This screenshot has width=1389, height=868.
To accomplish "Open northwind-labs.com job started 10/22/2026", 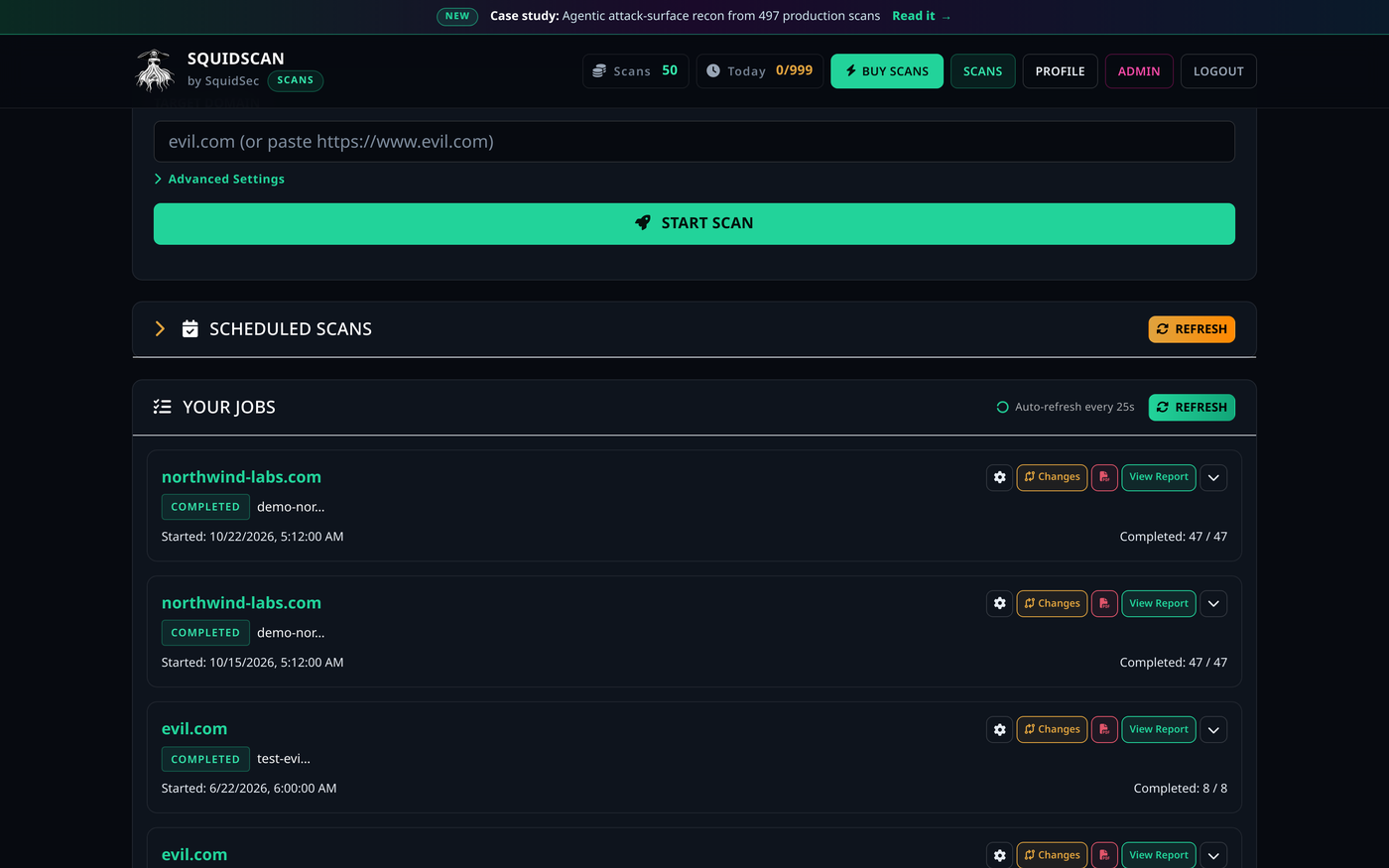I will point(241,477).
